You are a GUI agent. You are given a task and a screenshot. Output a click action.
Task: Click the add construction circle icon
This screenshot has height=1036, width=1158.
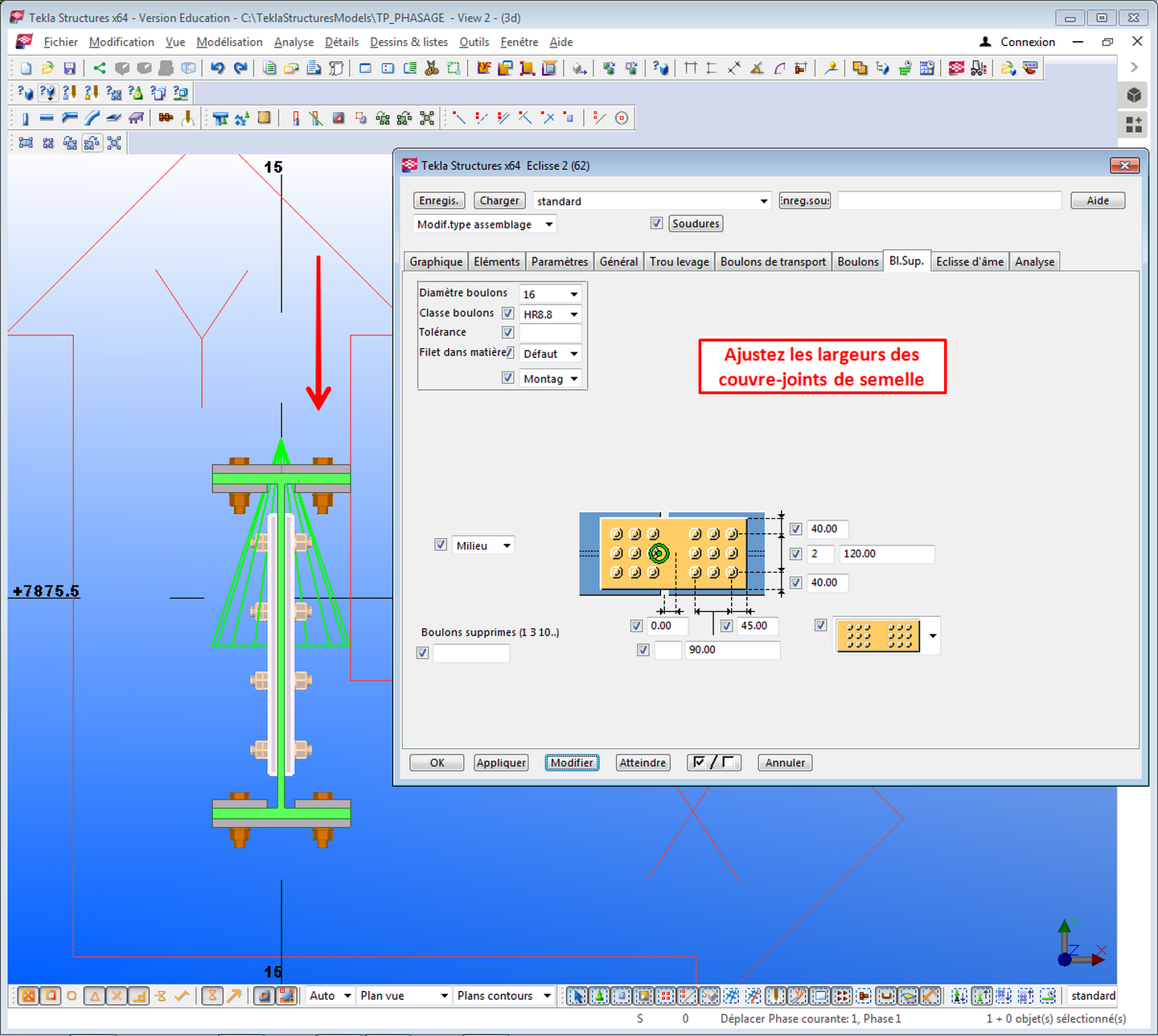pos(622,118)
